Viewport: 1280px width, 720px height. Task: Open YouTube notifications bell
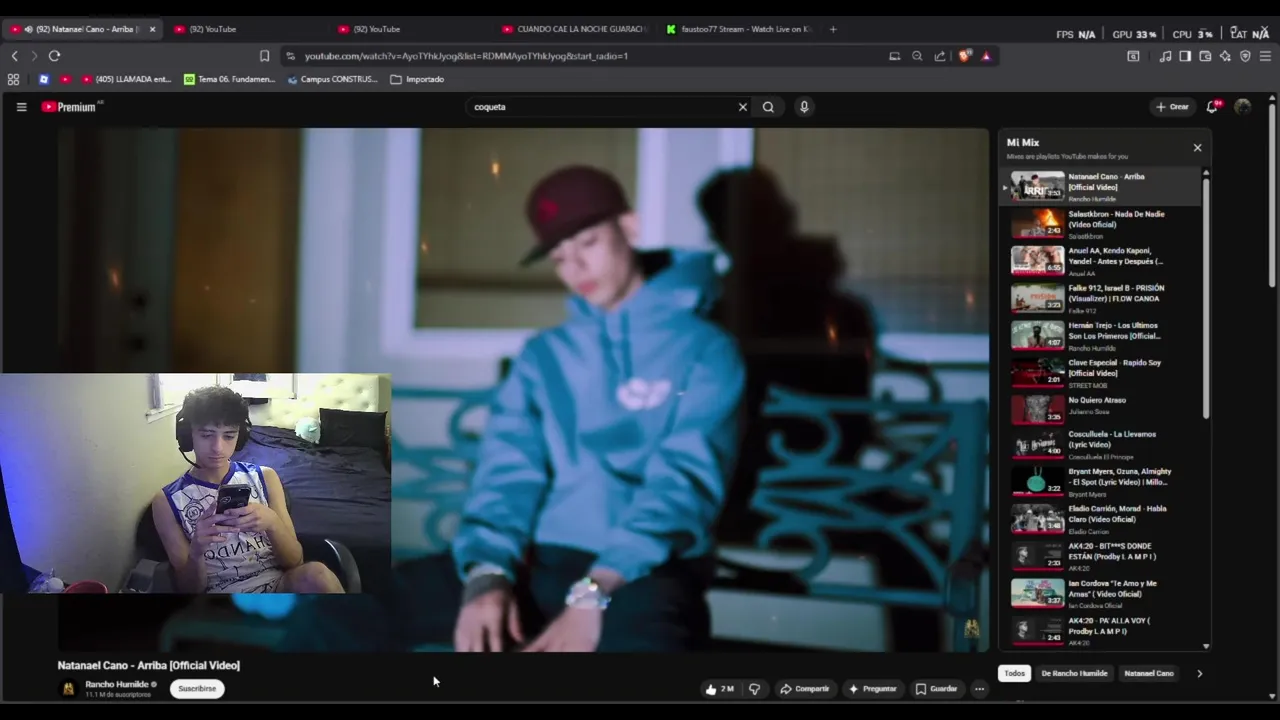[1212, 107]
